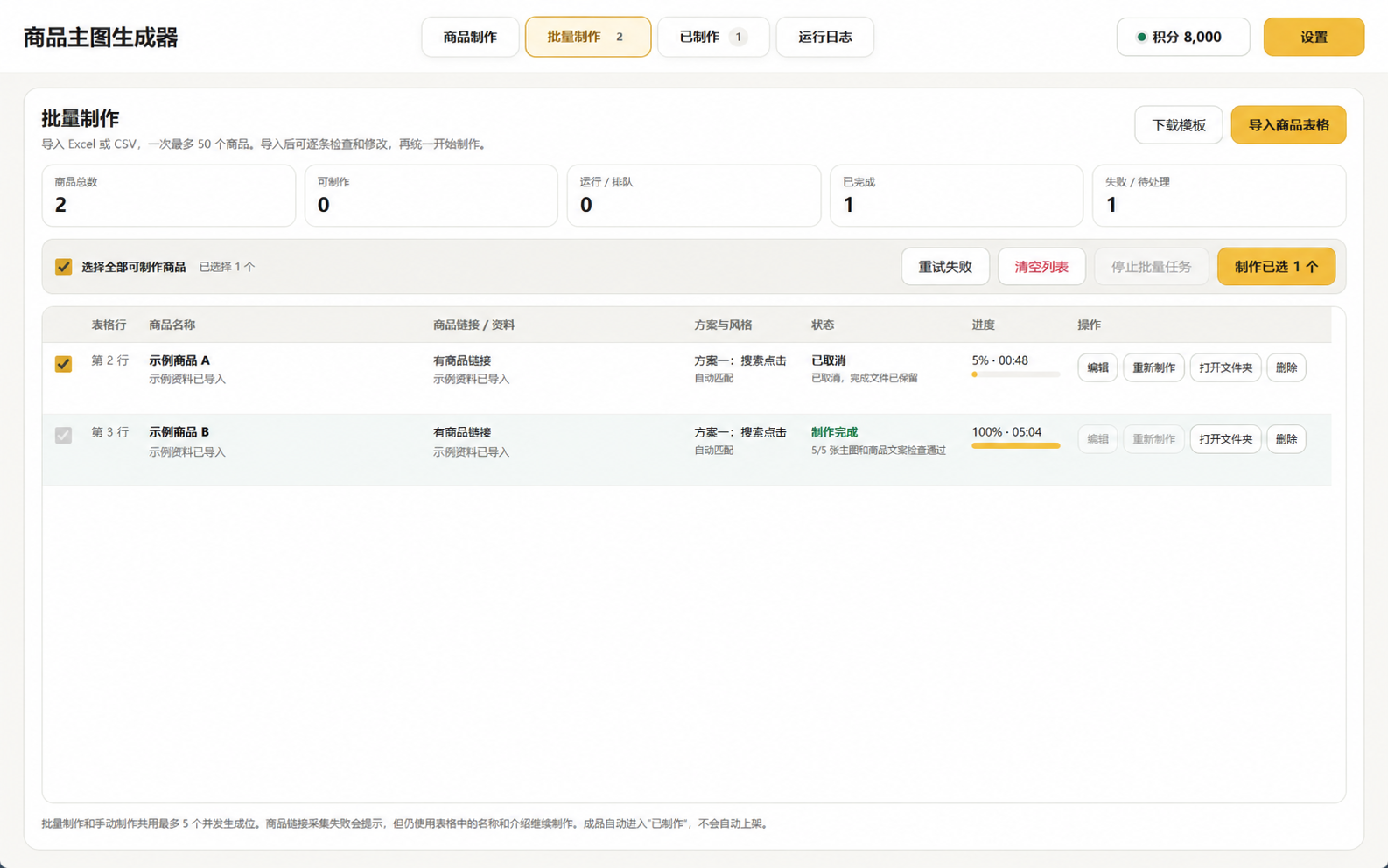The height and width of the screenshot is (868, 1388).
Task: Click the 积分 8,000 balance indicator
Action: pos(1183,37)
